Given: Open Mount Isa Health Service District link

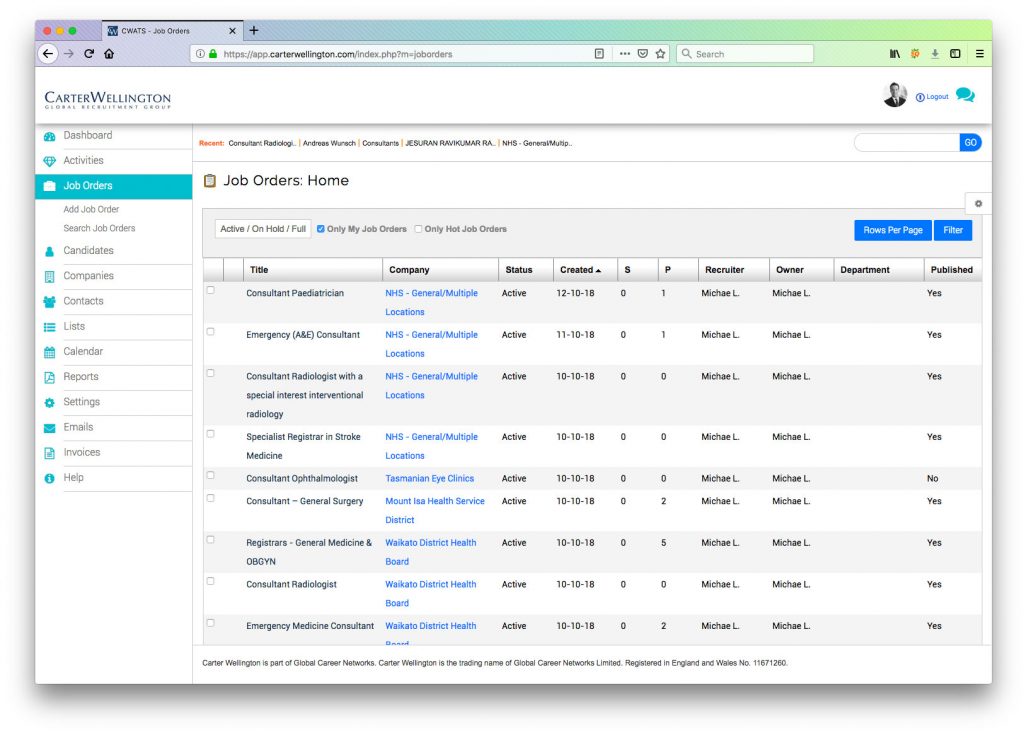Looking at the screenshot, I should coord(435,510).
